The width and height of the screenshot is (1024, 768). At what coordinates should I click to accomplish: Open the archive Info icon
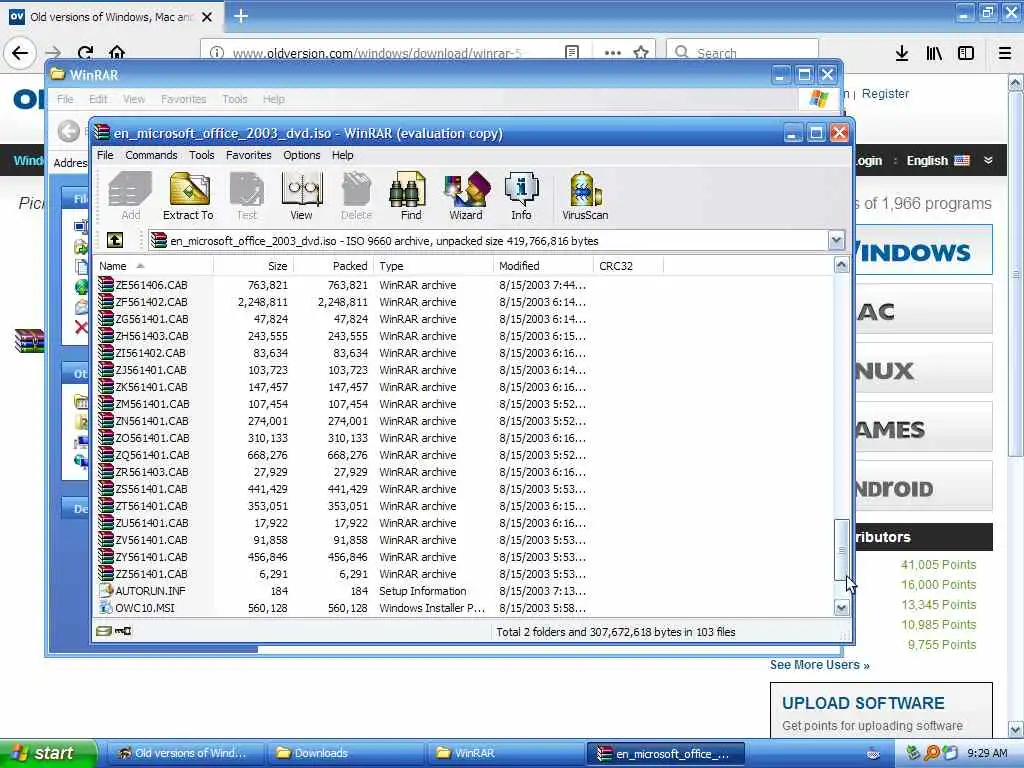pos(521,195)
